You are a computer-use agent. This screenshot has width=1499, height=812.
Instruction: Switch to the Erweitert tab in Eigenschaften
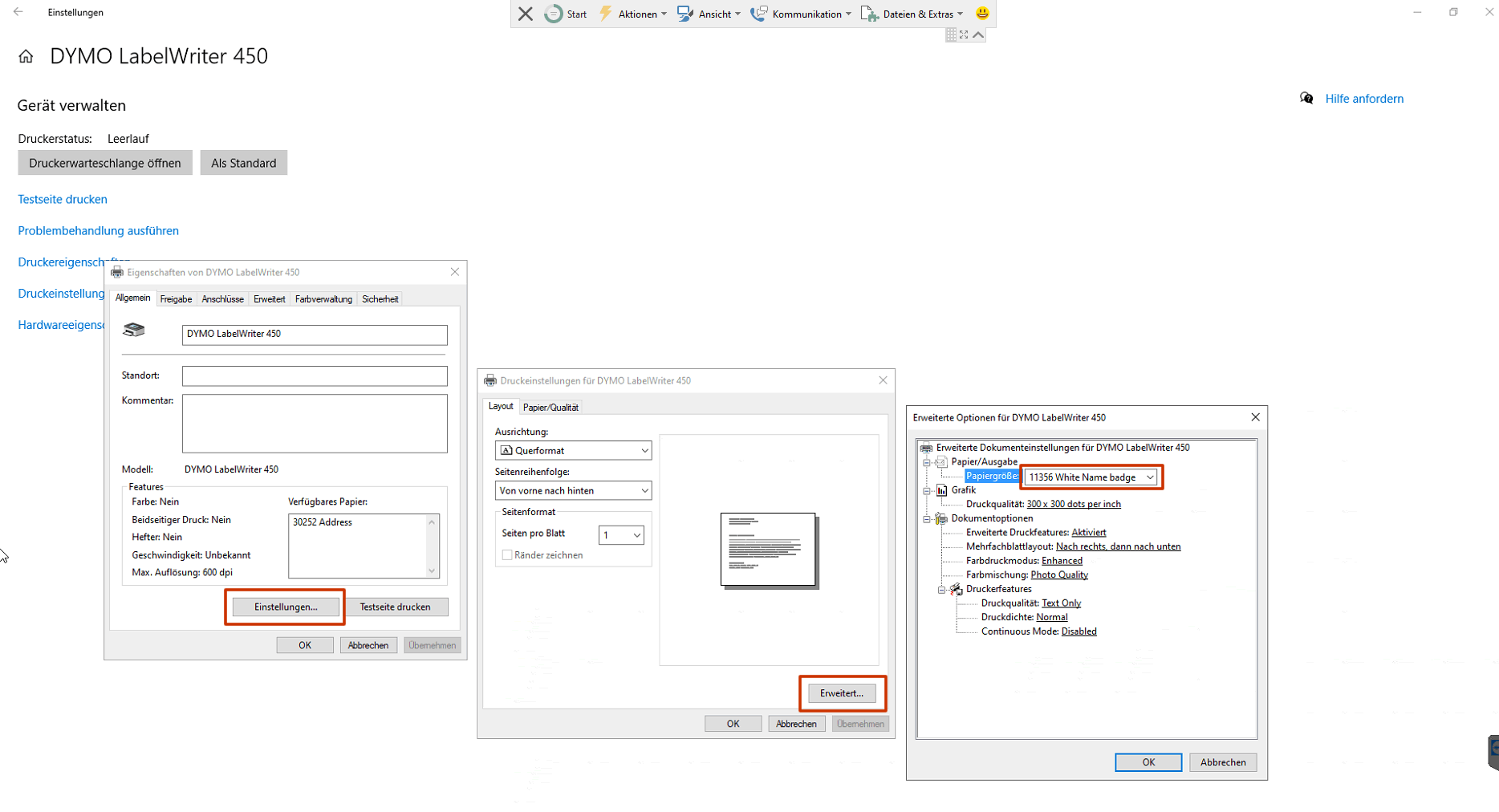tap(269, 299)
